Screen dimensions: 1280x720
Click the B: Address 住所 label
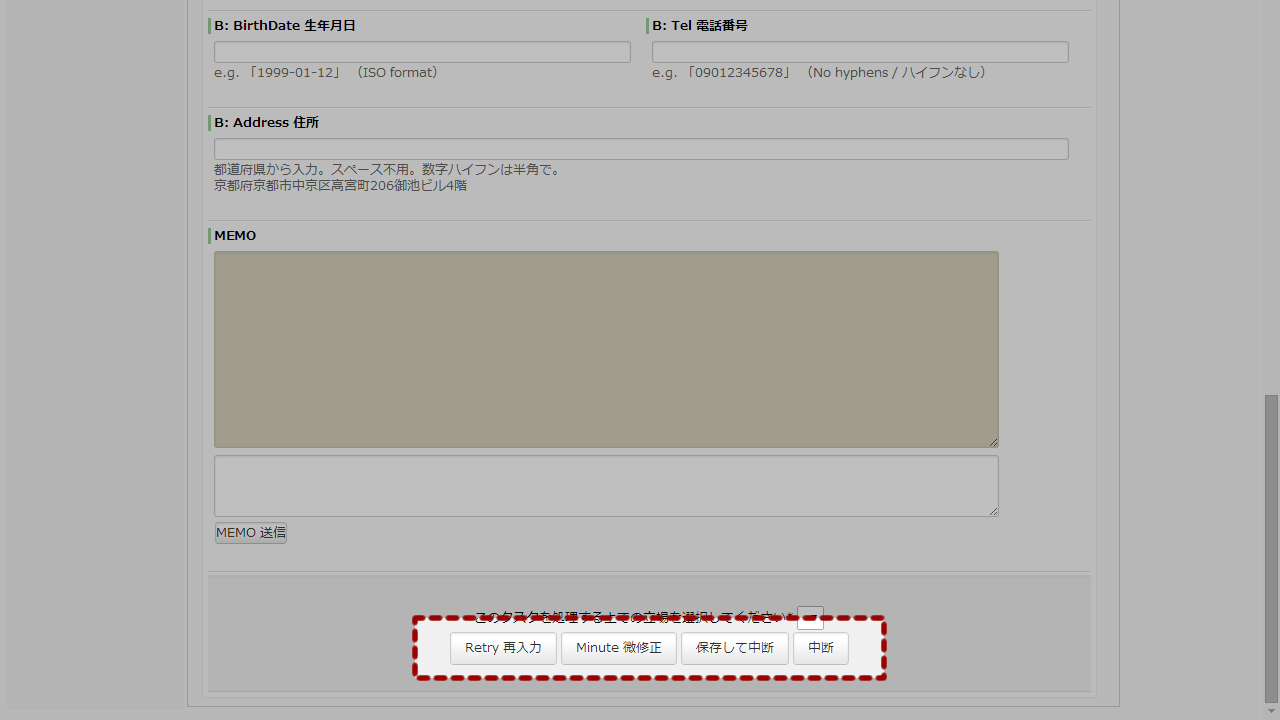point(266,122)
